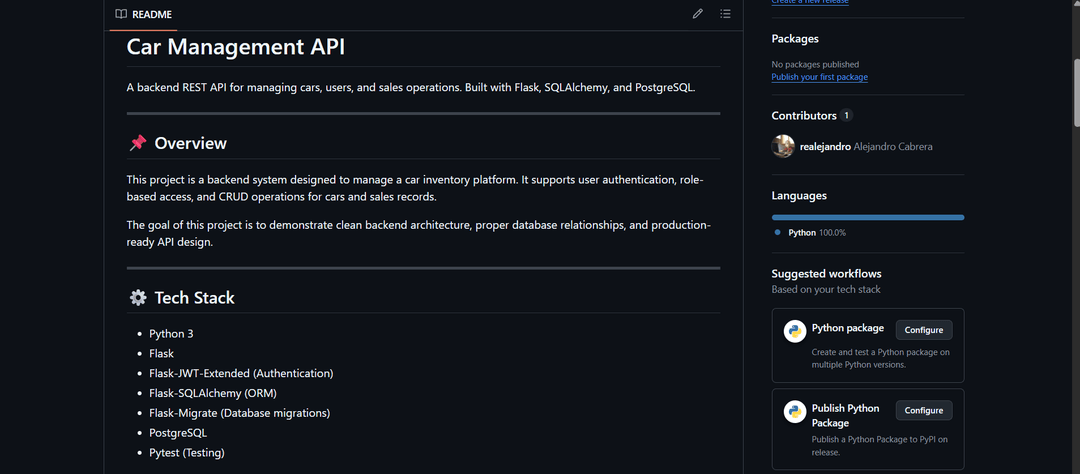Click Flask-Migrate (Database migrations) list item
Image resolution: width=1080 pixels, height=474 pixels.
tap(240, 413)
